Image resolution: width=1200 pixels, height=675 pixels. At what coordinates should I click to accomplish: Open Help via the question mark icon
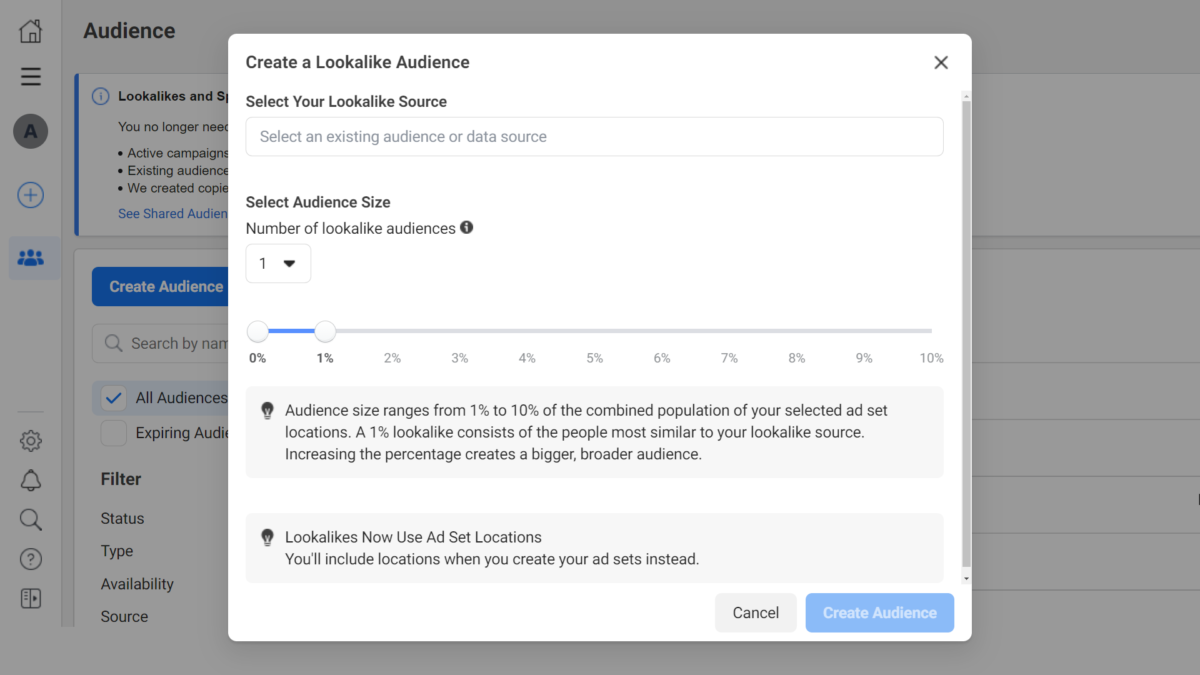29,558
